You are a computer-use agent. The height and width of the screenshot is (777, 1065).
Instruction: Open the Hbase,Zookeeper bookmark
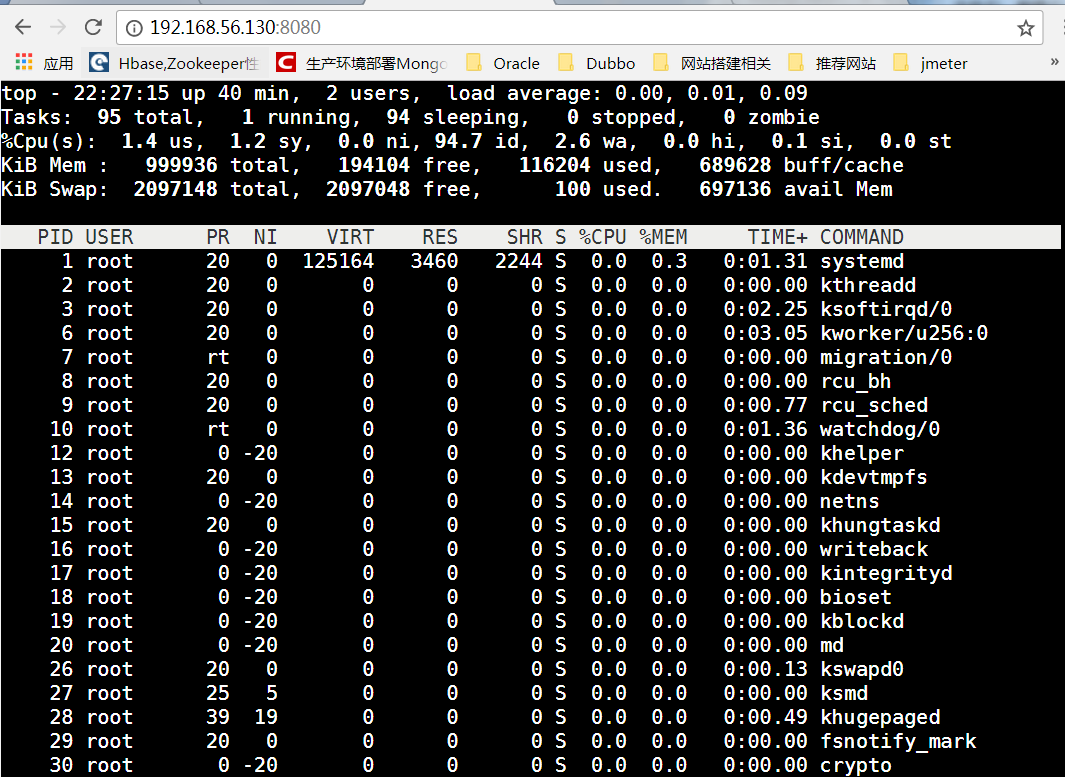(x=175, y=63)
